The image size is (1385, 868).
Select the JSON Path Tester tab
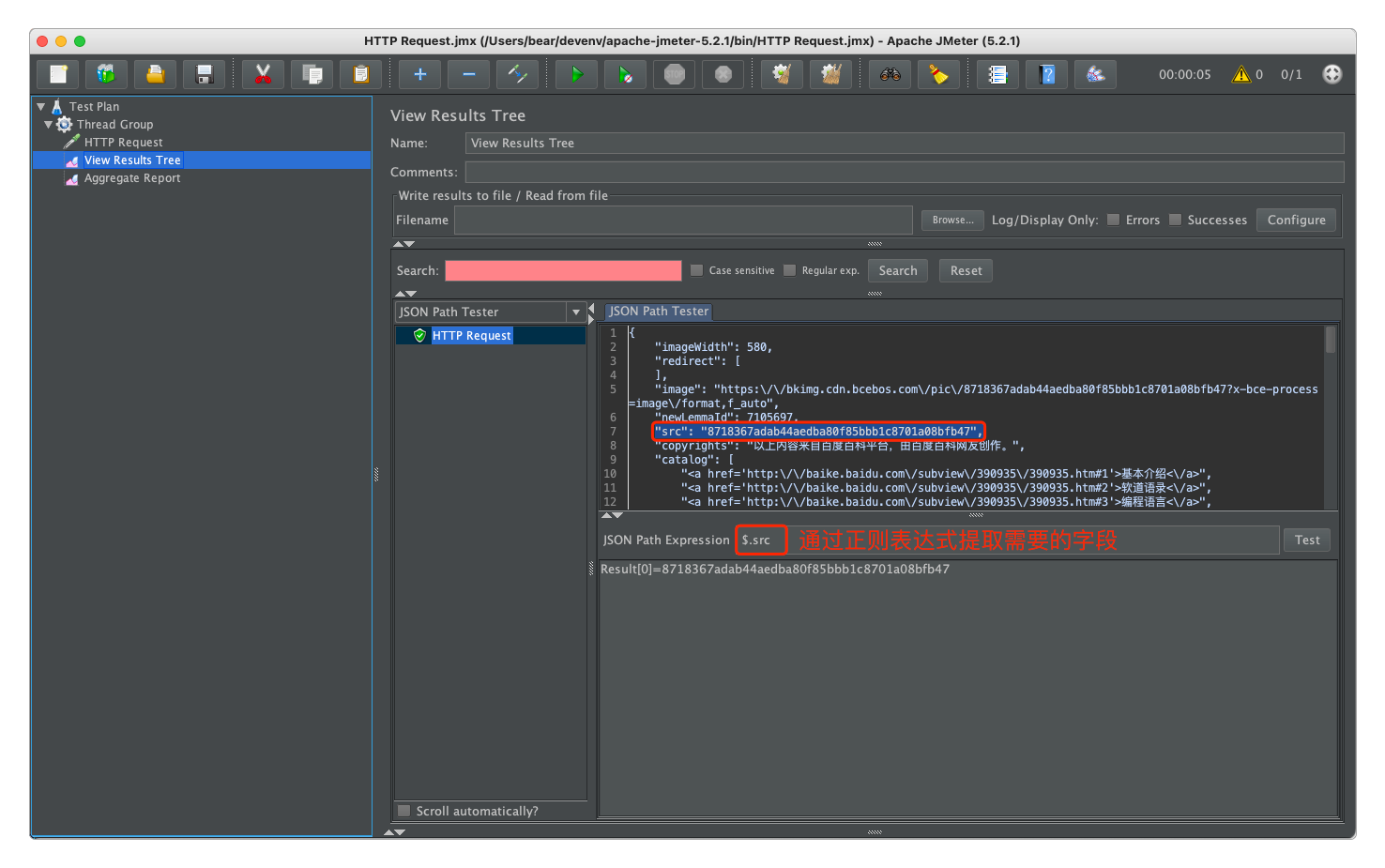659,312
